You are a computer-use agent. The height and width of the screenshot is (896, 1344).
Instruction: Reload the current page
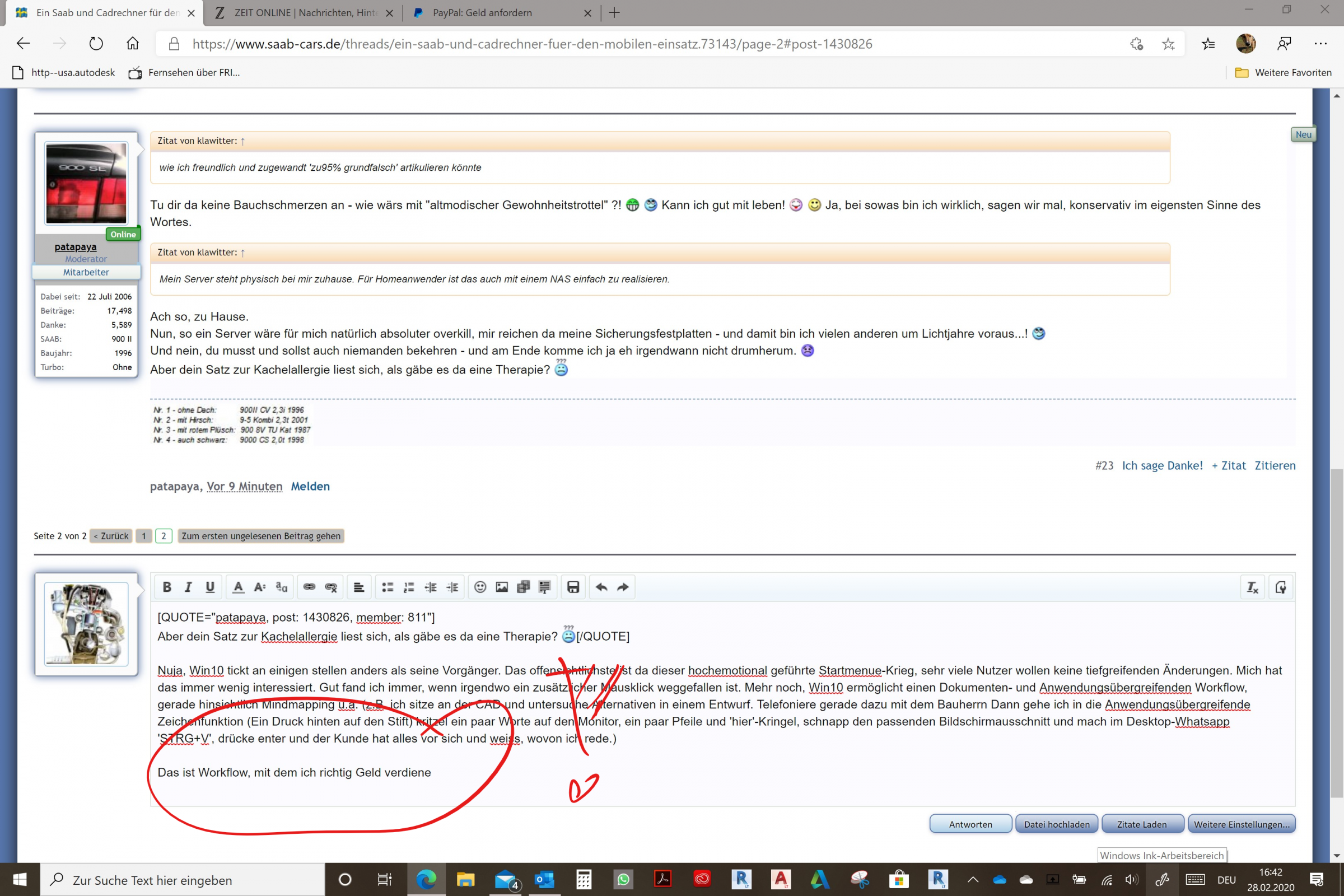tap(96, 44)
